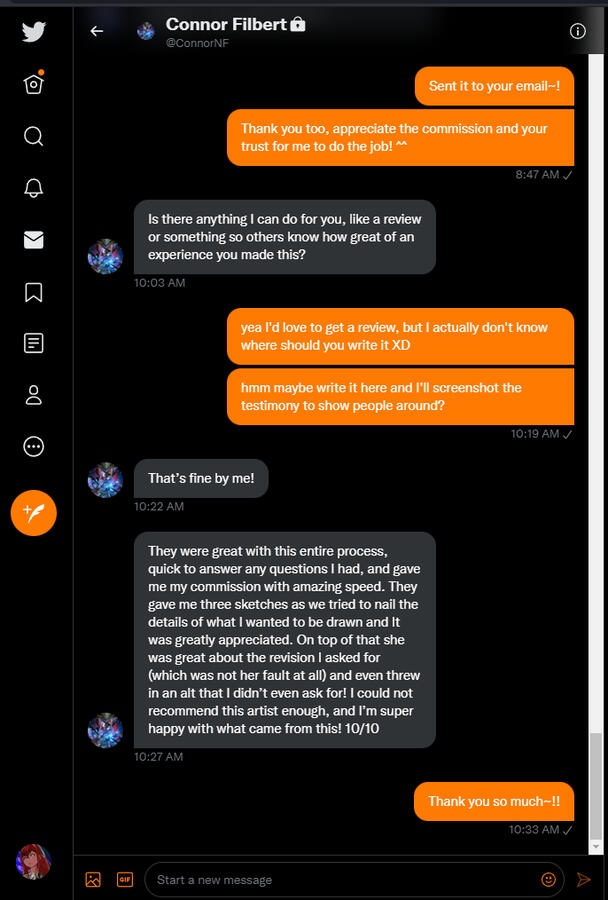Open account switcher avatar at bottom-left
This screenshot has height=900, width=608.
pos(33,861)
